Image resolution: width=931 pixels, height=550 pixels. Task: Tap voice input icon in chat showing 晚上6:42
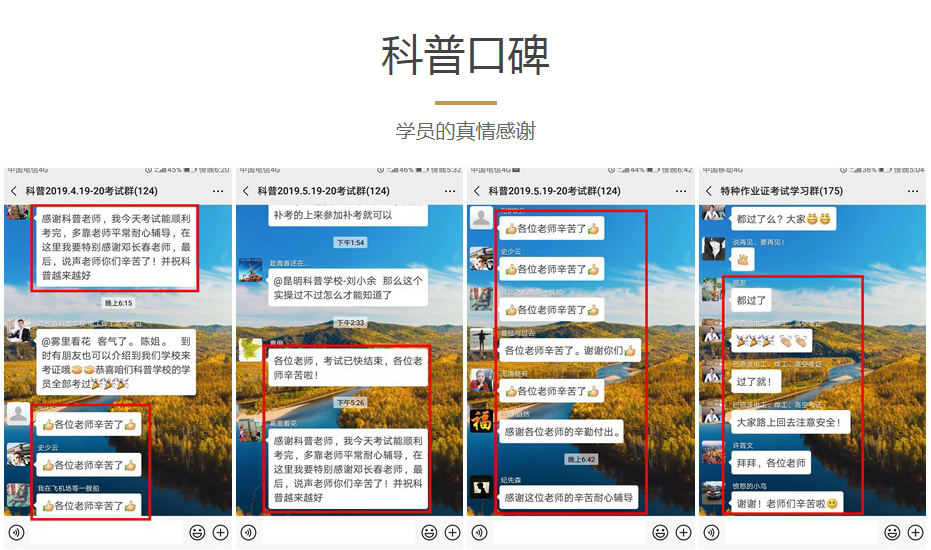click(x=480, y=533)
